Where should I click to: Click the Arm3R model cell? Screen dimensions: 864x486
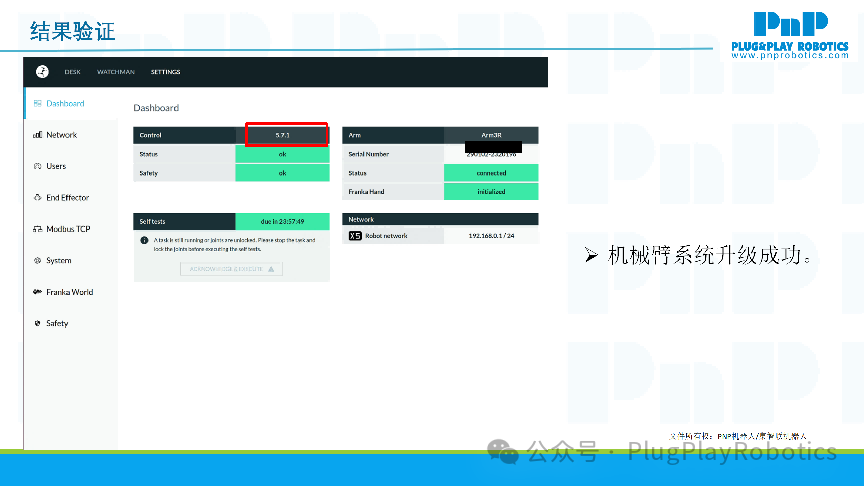pos(492,135)
